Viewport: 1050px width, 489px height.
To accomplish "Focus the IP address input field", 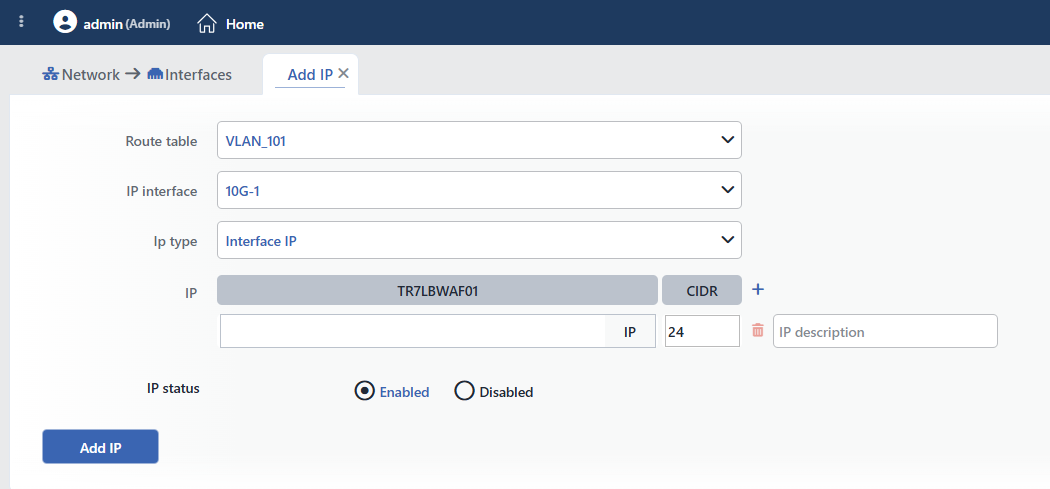I will pos(412,331).
